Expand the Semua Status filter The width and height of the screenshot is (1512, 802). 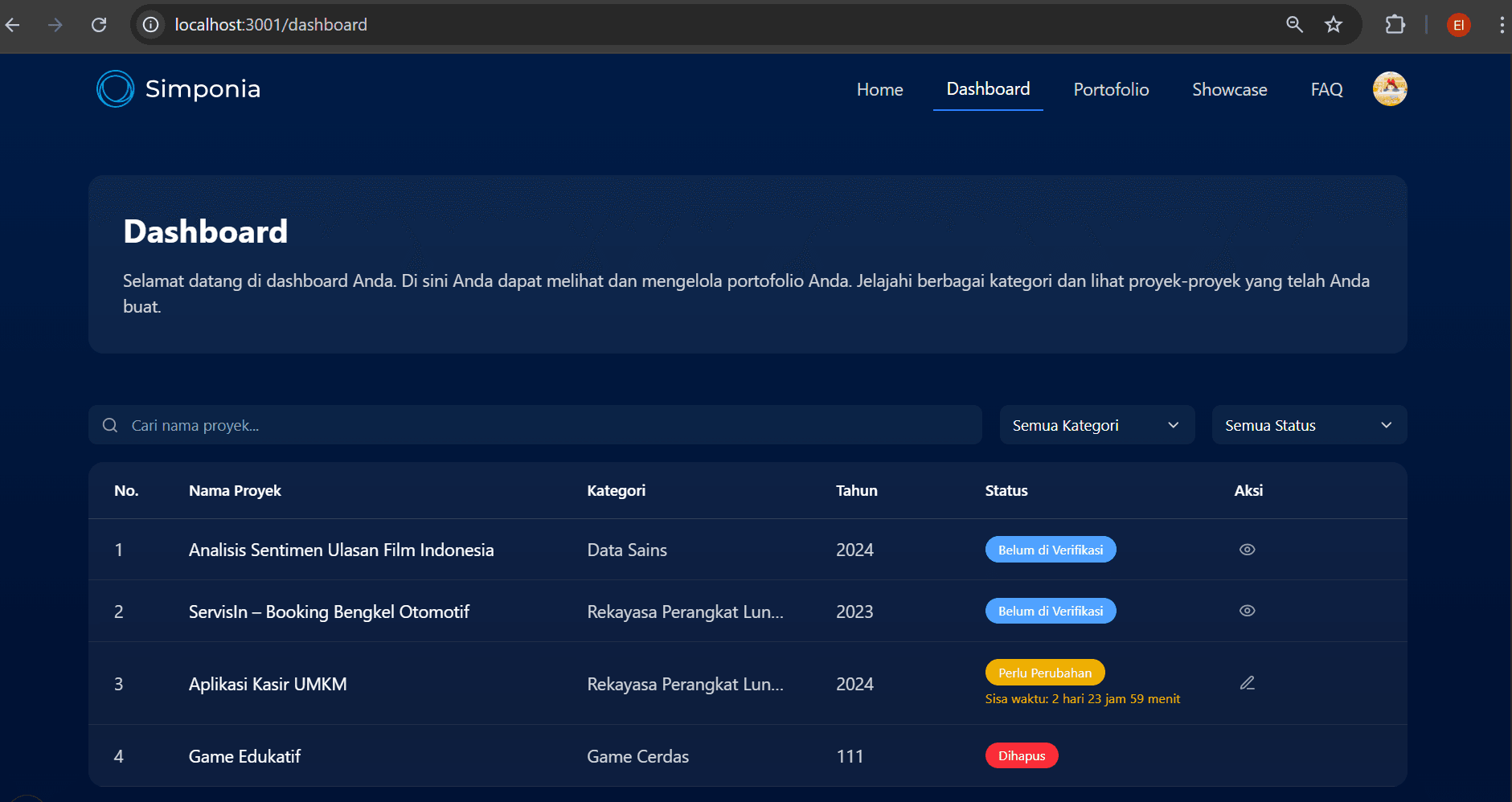(x=1309, y=425)
